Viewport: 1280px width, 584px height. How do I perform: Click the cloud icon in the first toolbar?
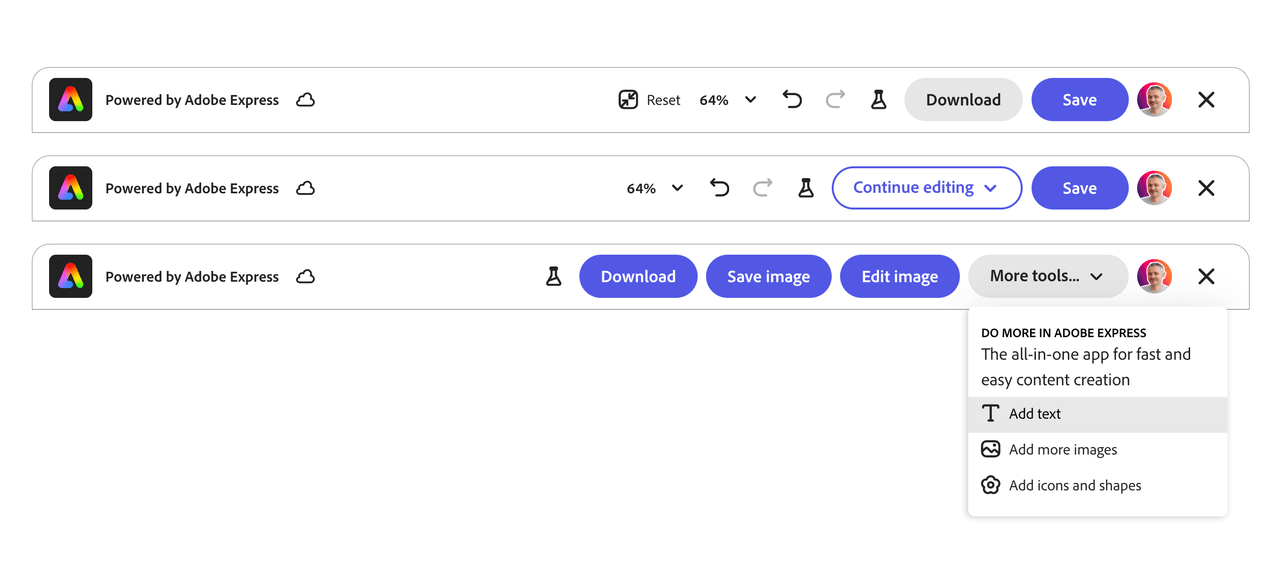pos(306,100)
